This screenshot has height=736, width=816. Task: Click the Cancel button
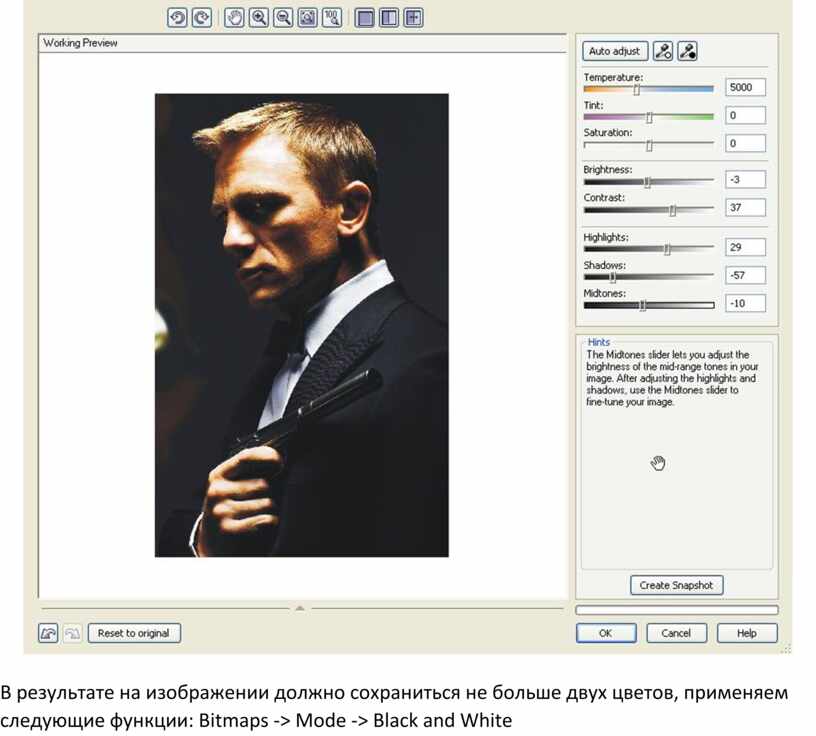[677, 633]
